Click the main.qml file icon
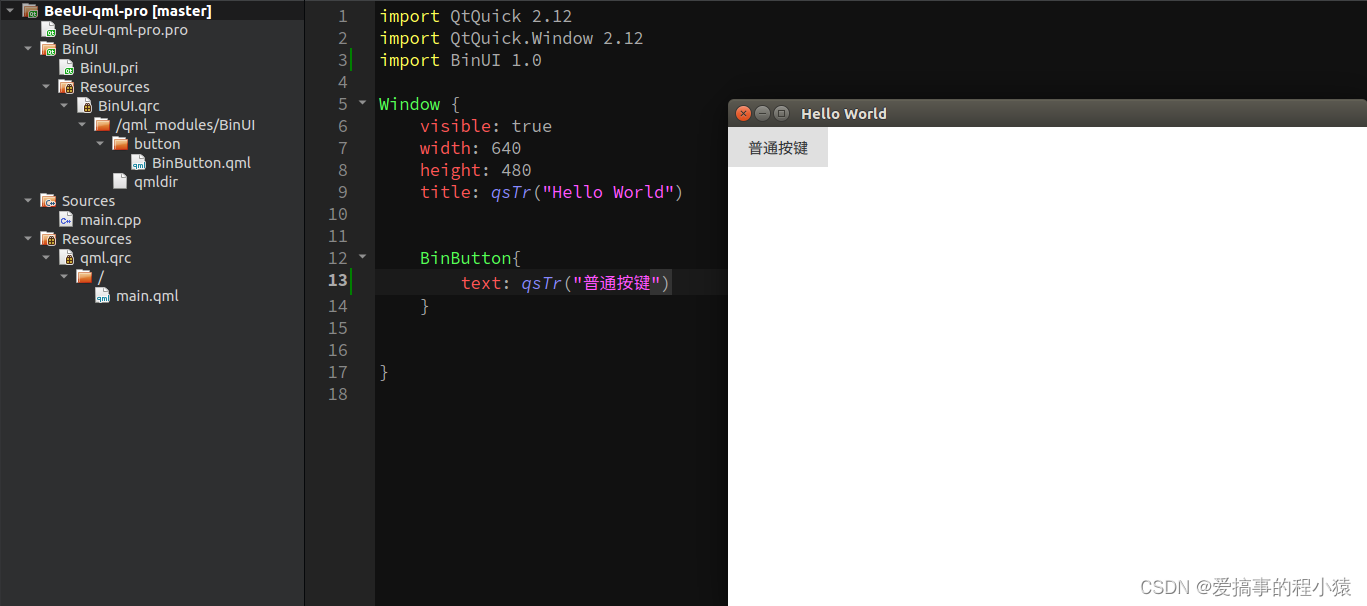The height and width of the screenshot is (606, 1367). (102, 296)
